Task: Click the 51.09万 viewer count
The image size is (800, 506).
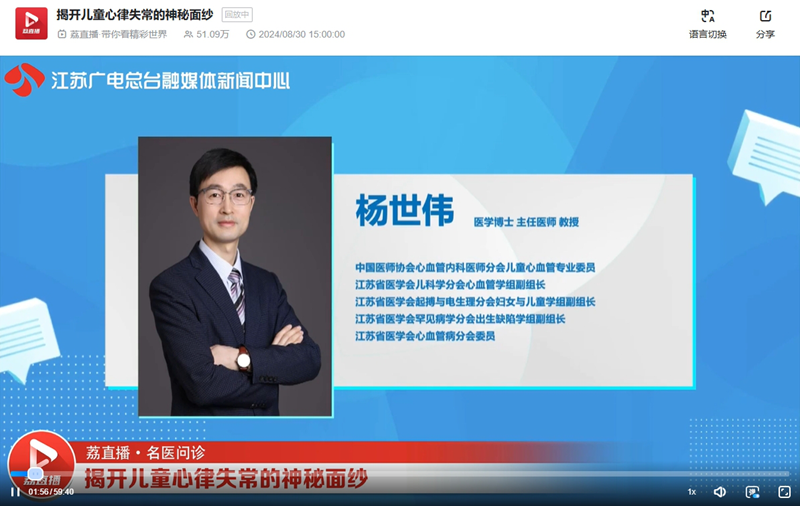Action: pos(213,34)
